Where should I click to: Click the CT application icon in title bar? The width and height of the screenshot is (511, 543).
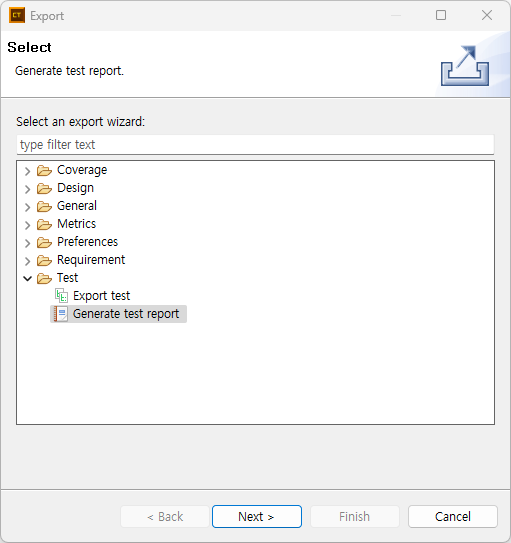pos(17,15)
